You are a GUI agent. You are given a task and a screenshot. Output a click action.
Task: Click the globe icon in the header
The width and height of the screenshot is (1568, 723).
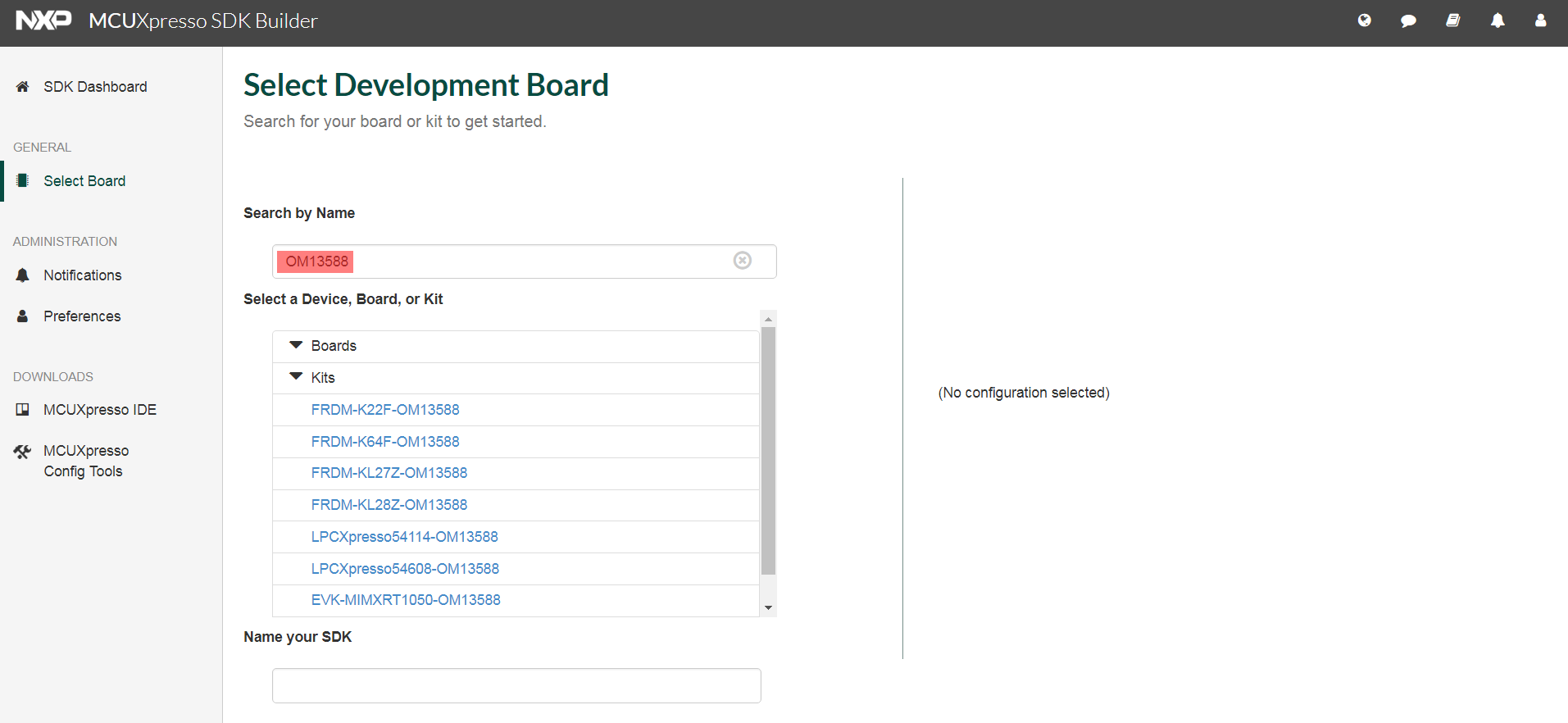tap(1364, 20)
